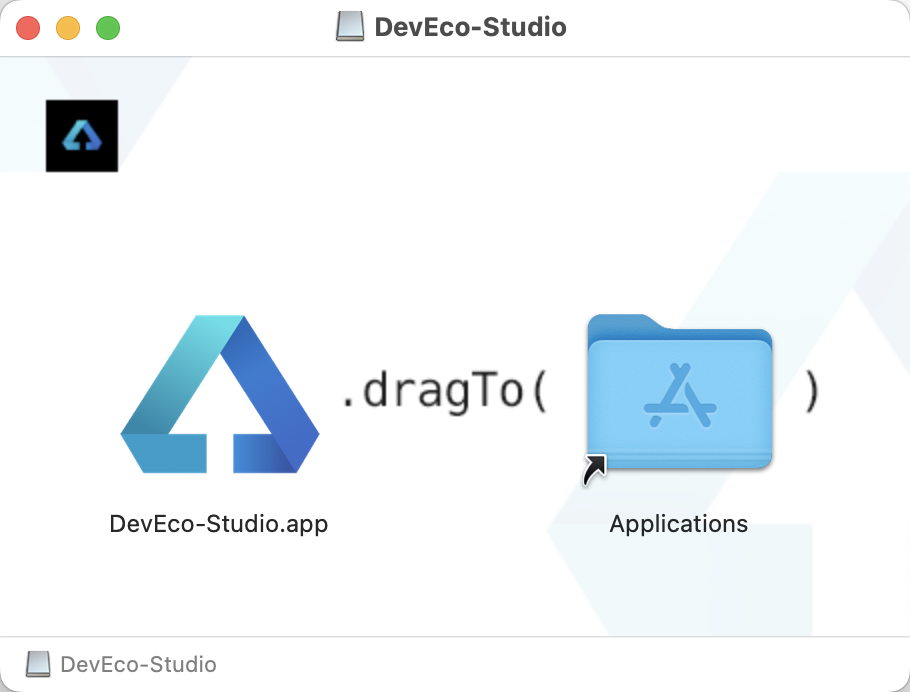Select the Applications folder name label
Viewport: 910px width, 692px height.
point(679,524)
